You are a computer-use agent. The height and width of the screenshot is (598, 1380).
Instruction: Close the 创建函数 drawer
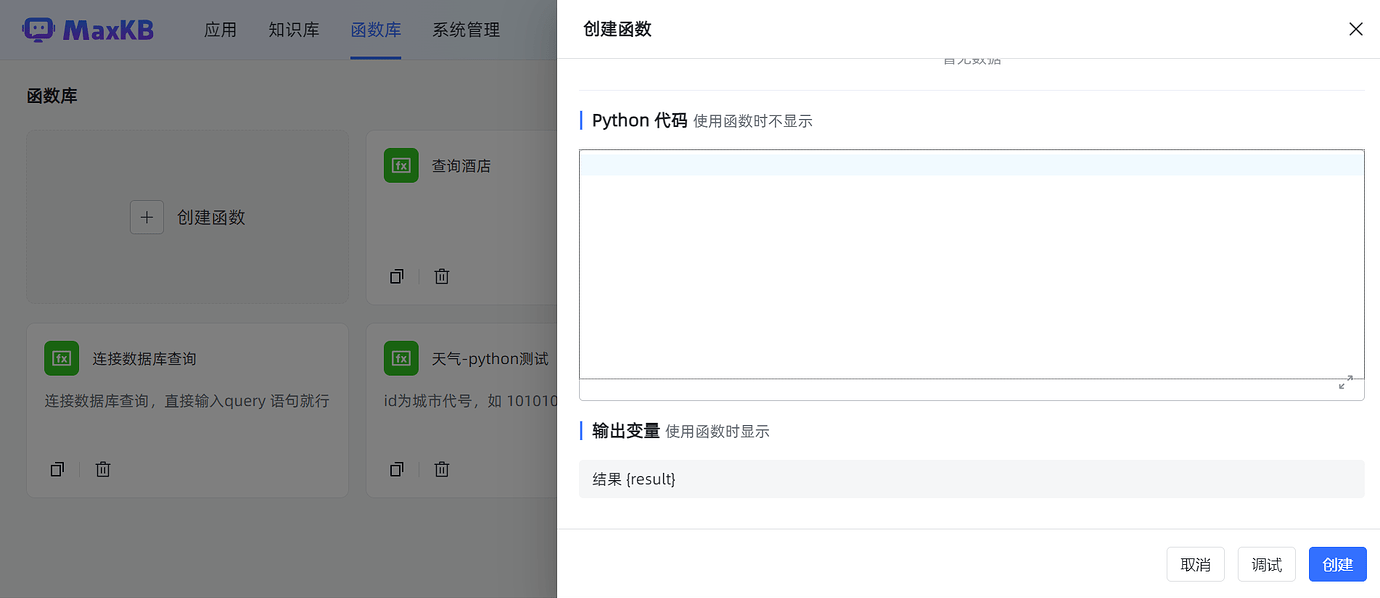click(1356, 29)
